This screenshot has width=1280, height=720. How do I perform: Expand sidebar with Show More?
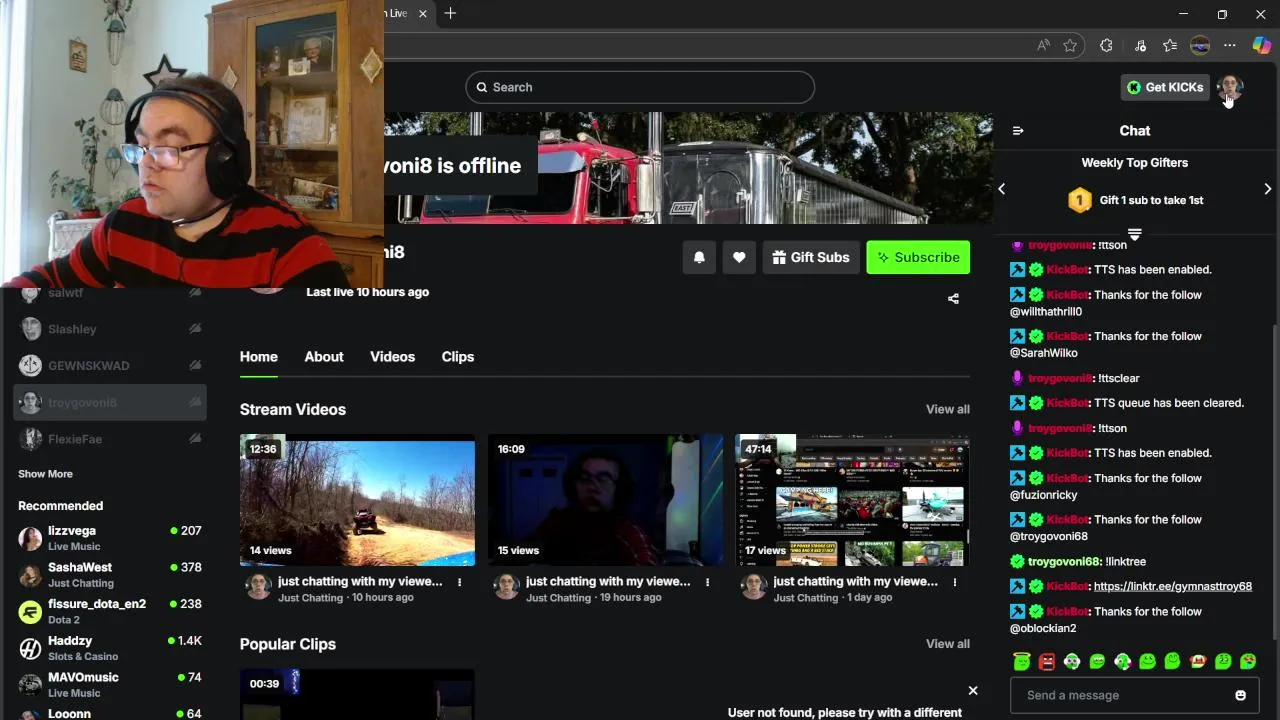point(45,474)
